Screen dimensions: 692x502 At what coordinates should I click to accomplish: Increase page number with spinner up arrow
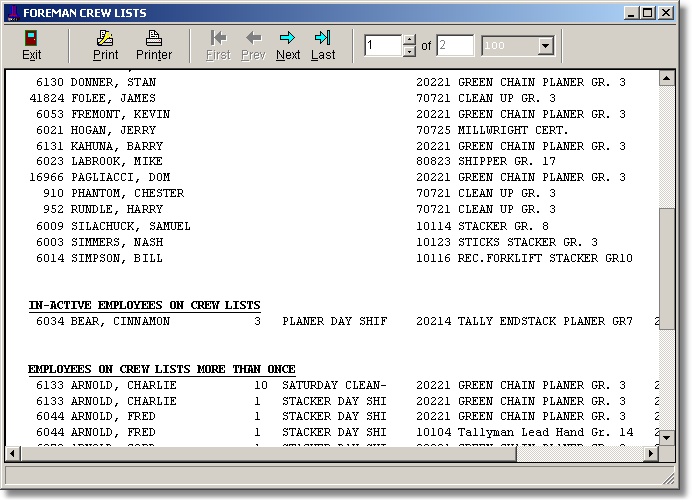tap(408, 40)
